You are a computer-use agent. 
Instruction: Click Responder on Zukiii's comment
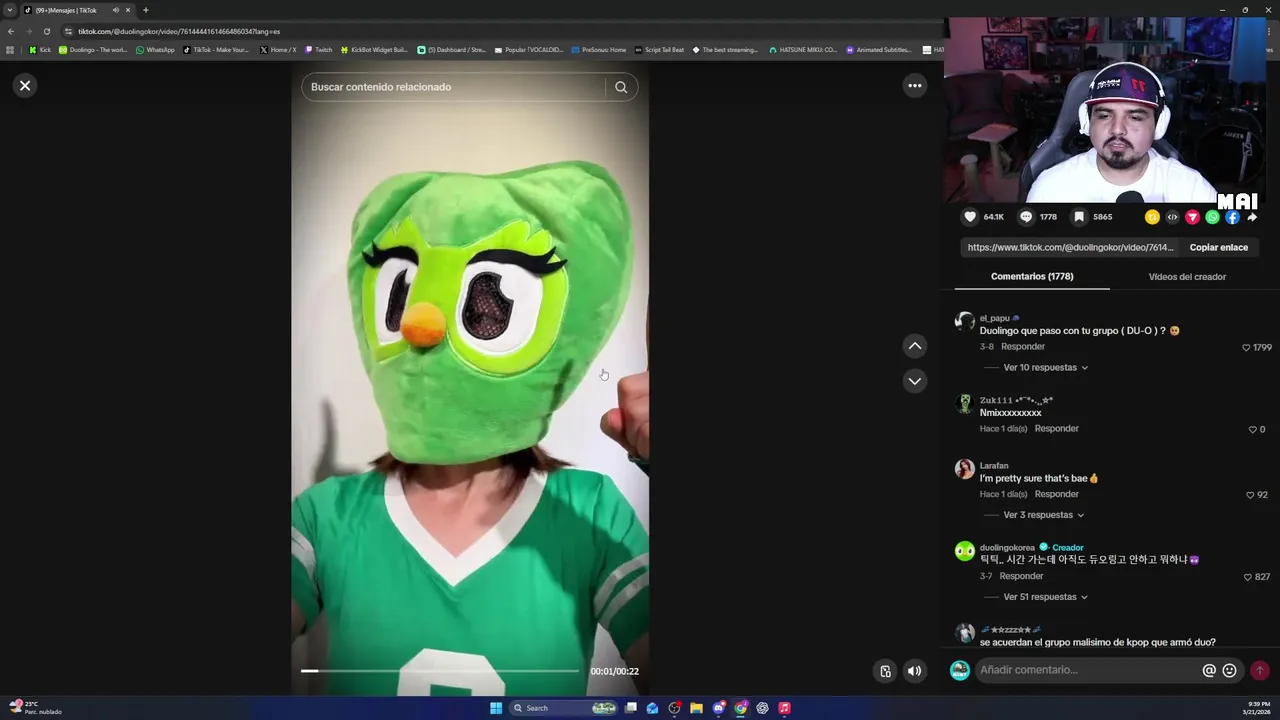tap(1057, 429)
